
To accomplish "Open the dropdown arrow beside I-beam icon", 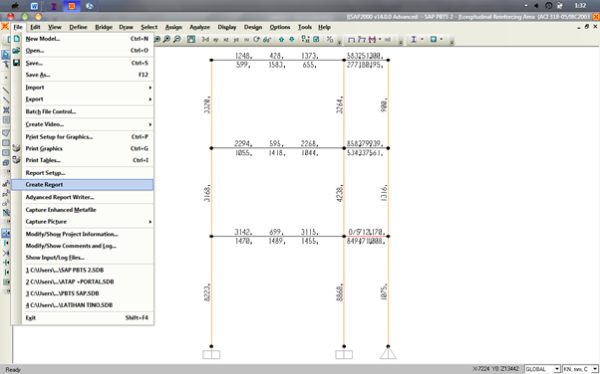I will (422, 39).
